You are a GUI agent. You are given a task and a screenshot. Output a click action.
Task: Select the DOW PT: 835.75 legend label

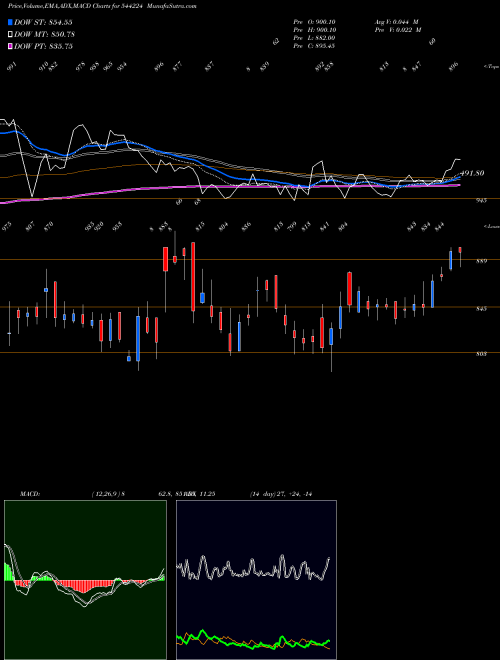pyautogui.click(x=43, y=46)
